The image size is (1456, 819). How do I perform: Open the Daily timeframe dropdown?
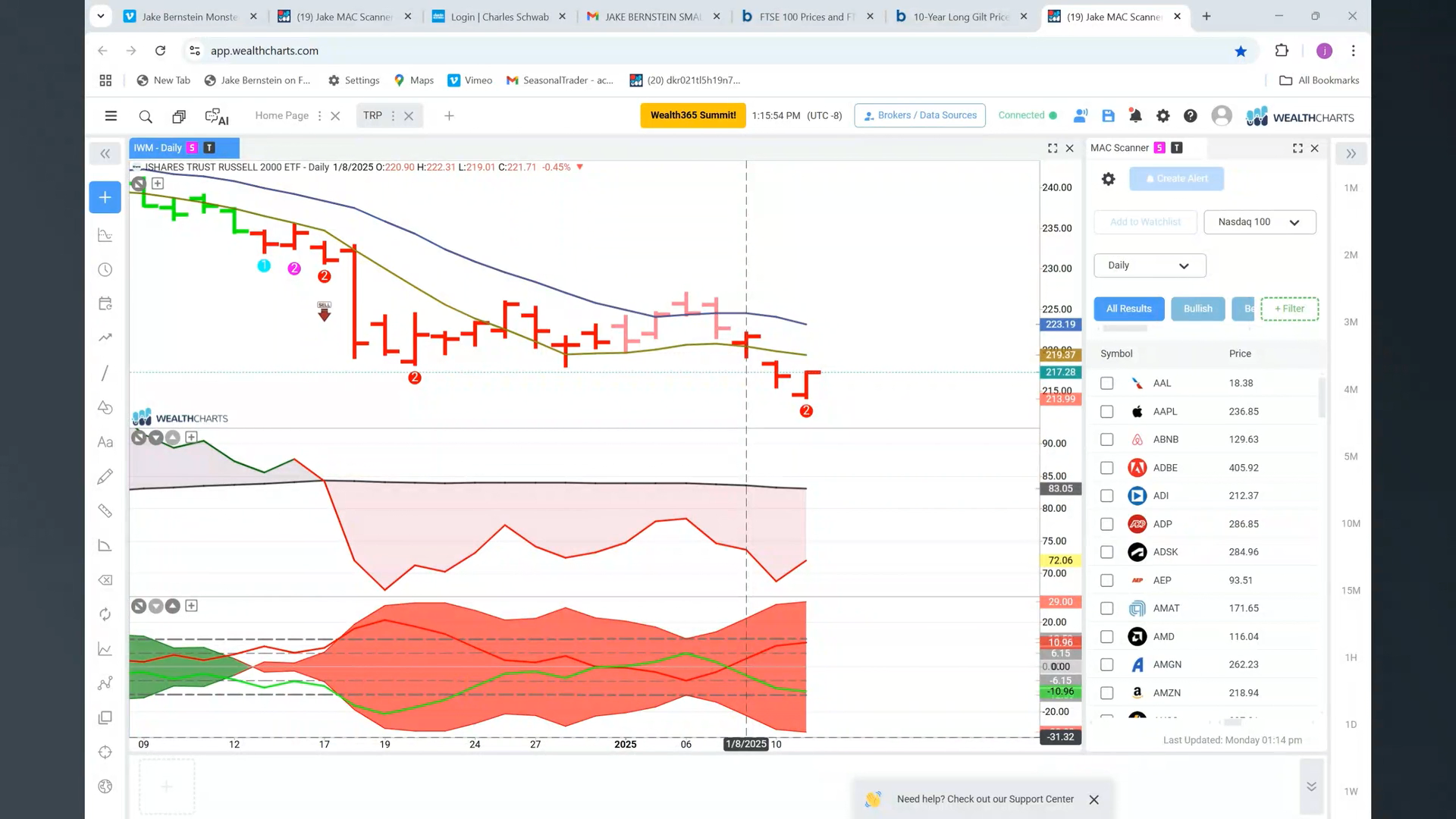click(x=1150, y=265)
